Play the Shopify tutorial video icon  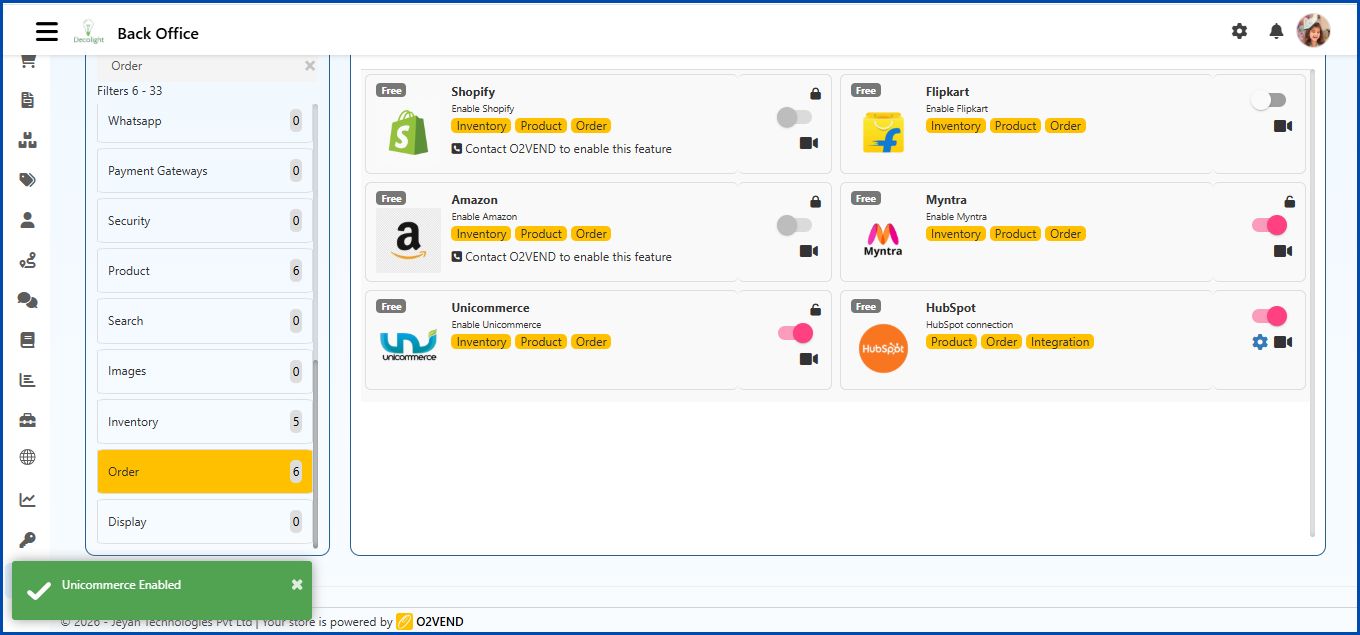(807, 143)
